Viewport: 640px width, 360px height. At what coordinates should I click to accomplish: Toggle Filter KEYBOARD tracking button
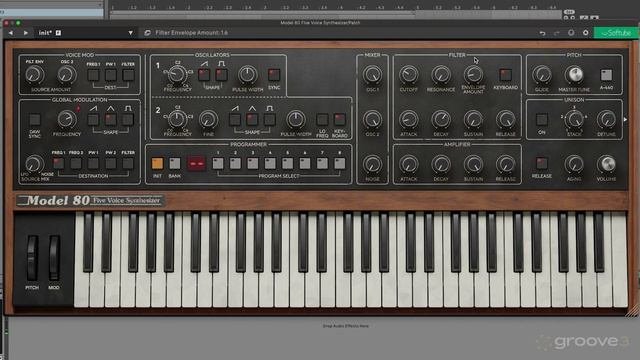point(505,75)
